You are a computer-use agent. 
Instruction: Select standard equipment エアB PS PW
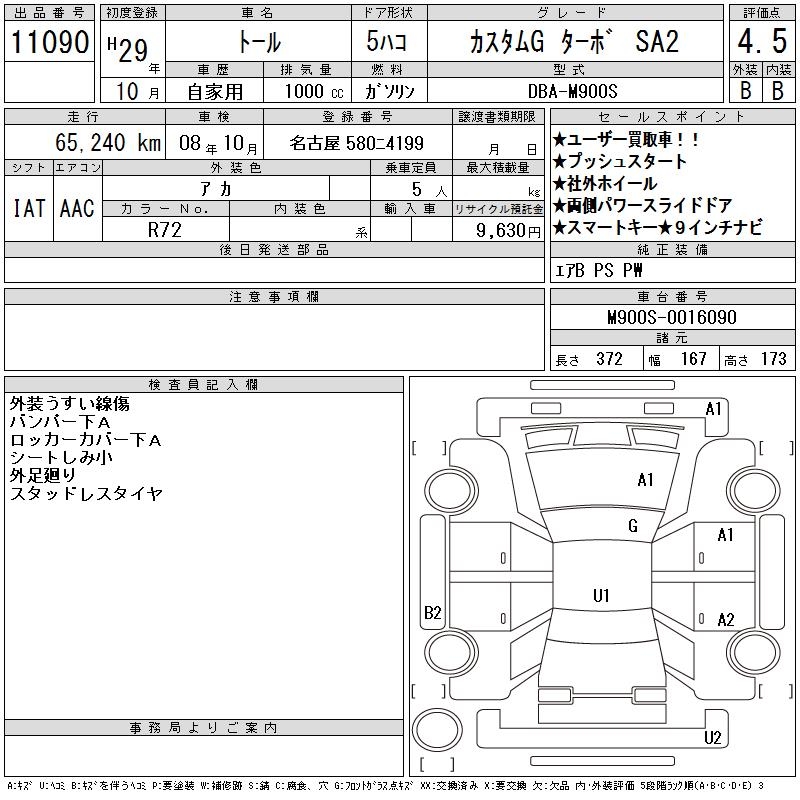(x=598, y=270)
